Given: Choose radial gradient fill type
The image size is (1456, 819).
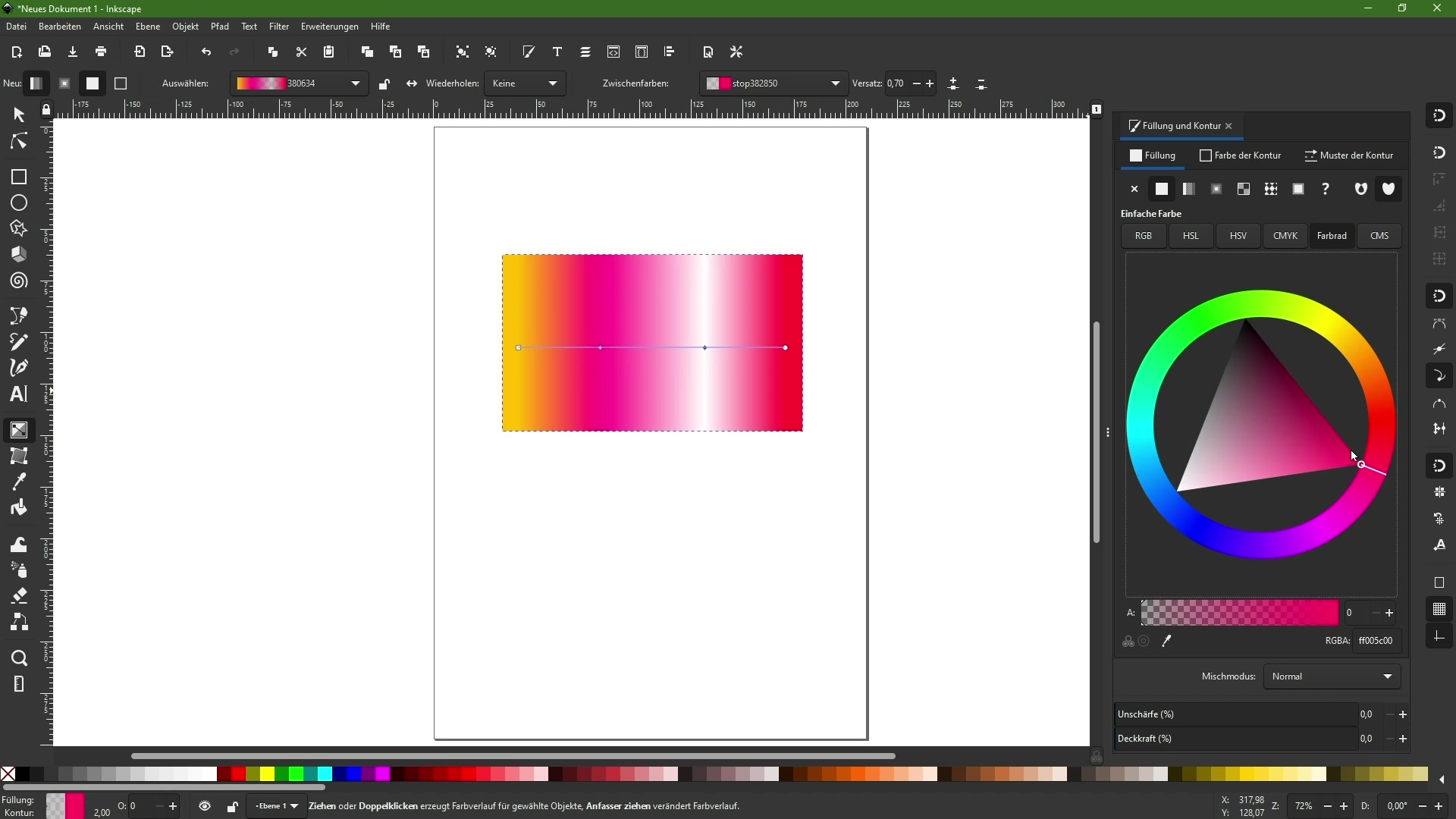Looking at the screenshot, I should (x=1216, y=190).
